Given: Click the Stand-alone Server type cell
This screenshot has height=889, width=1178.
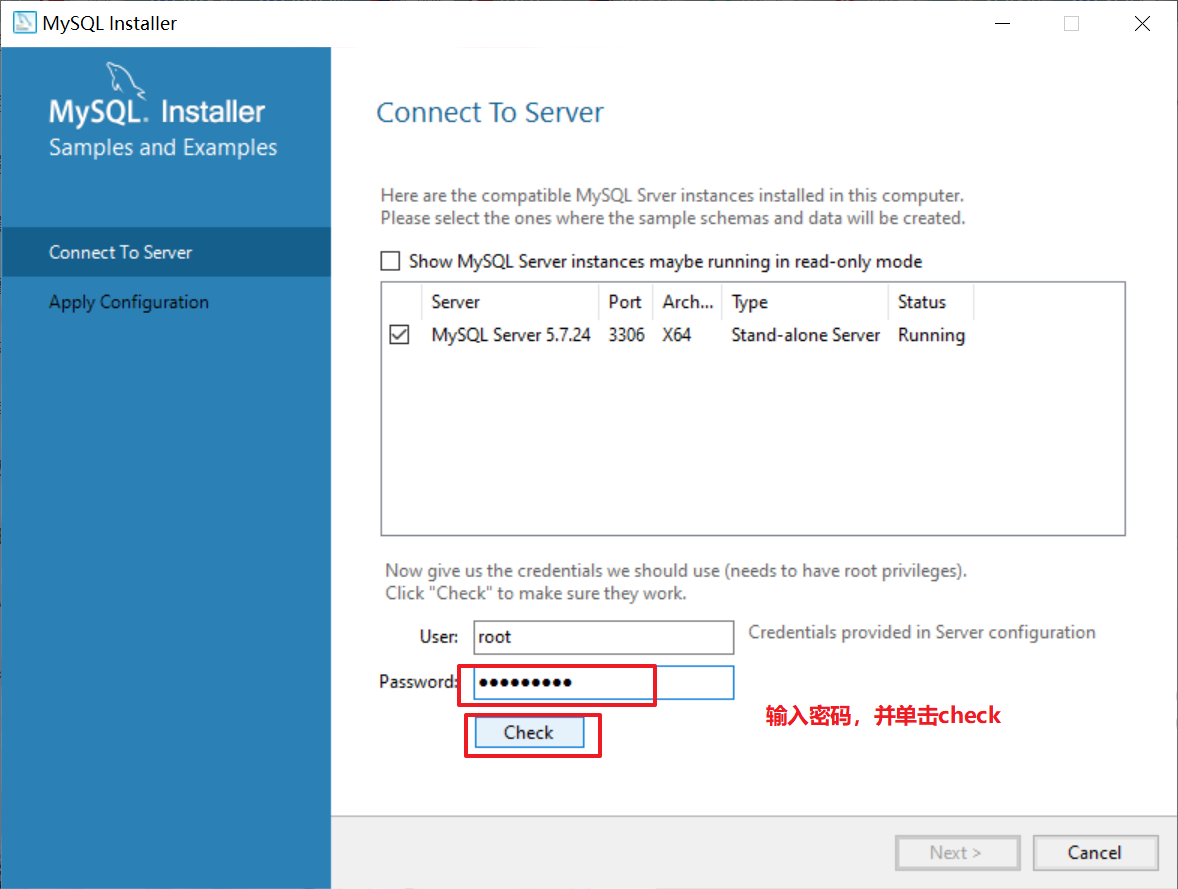Looking at the screenshot, I should click(805, 335).
